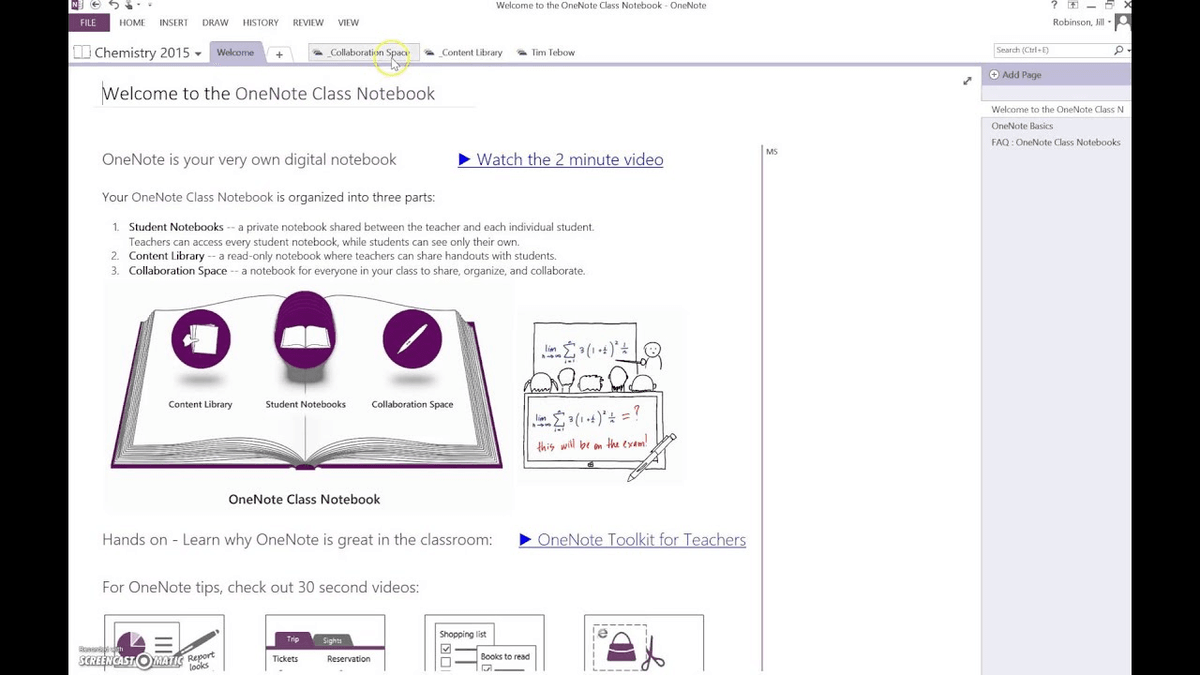Viewport: 1200px width, 675px height.
Task: Switch to the HOME ribbon tab
Action: click(x=132, y=22)
